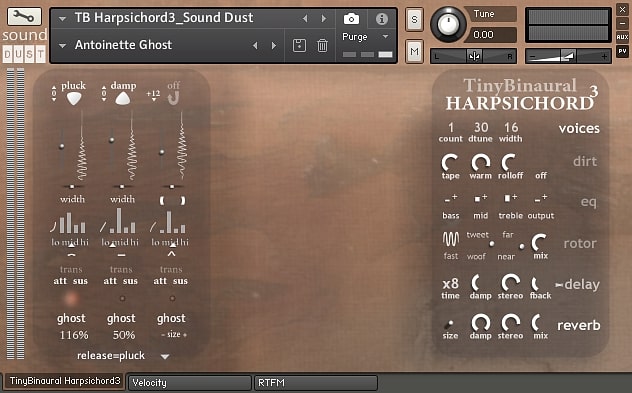Toggle the Solo S button

tap(414, 19)
